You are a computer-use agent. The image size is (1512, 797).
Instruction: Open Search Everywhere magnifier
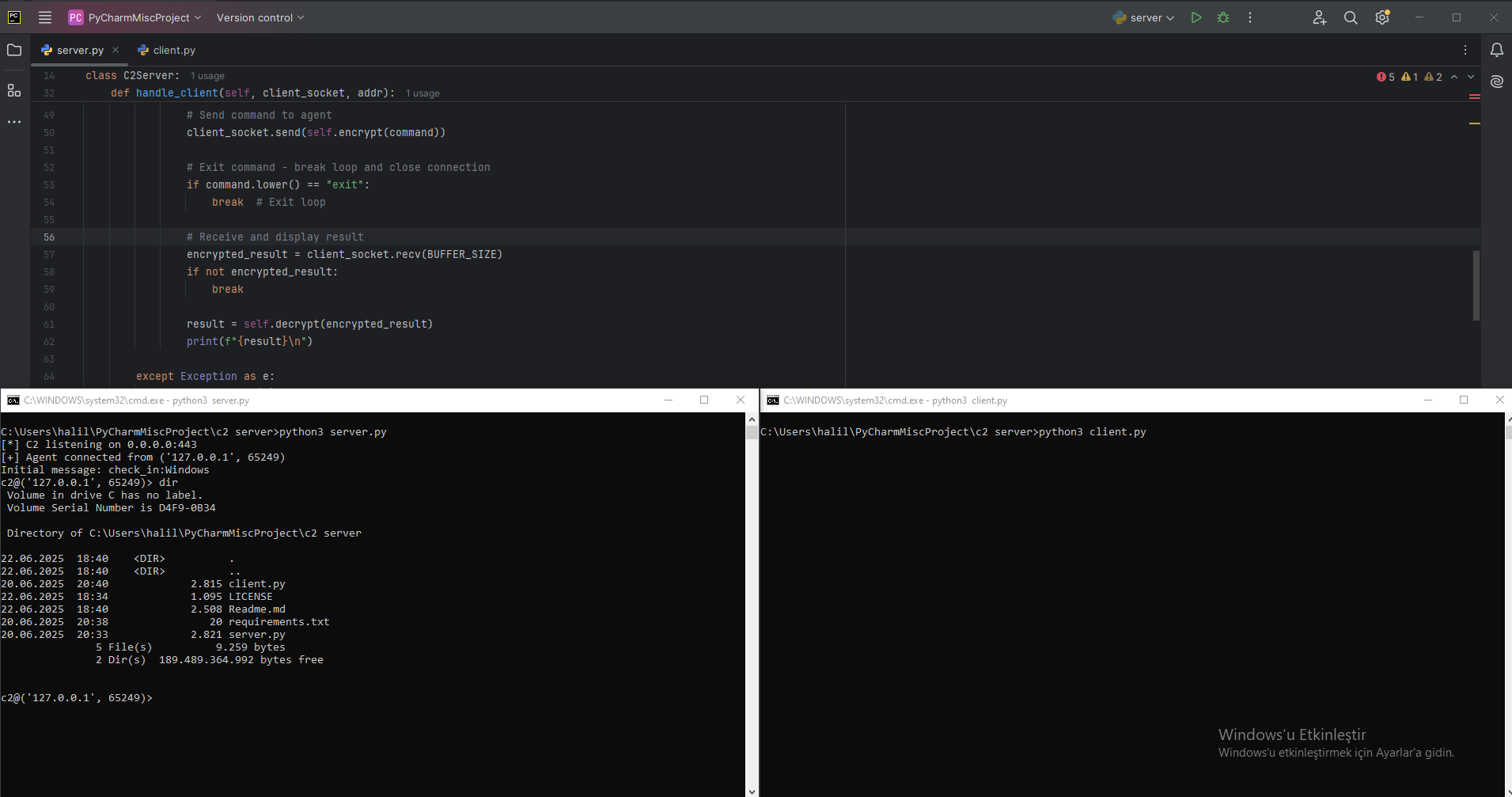point(1351,17)
